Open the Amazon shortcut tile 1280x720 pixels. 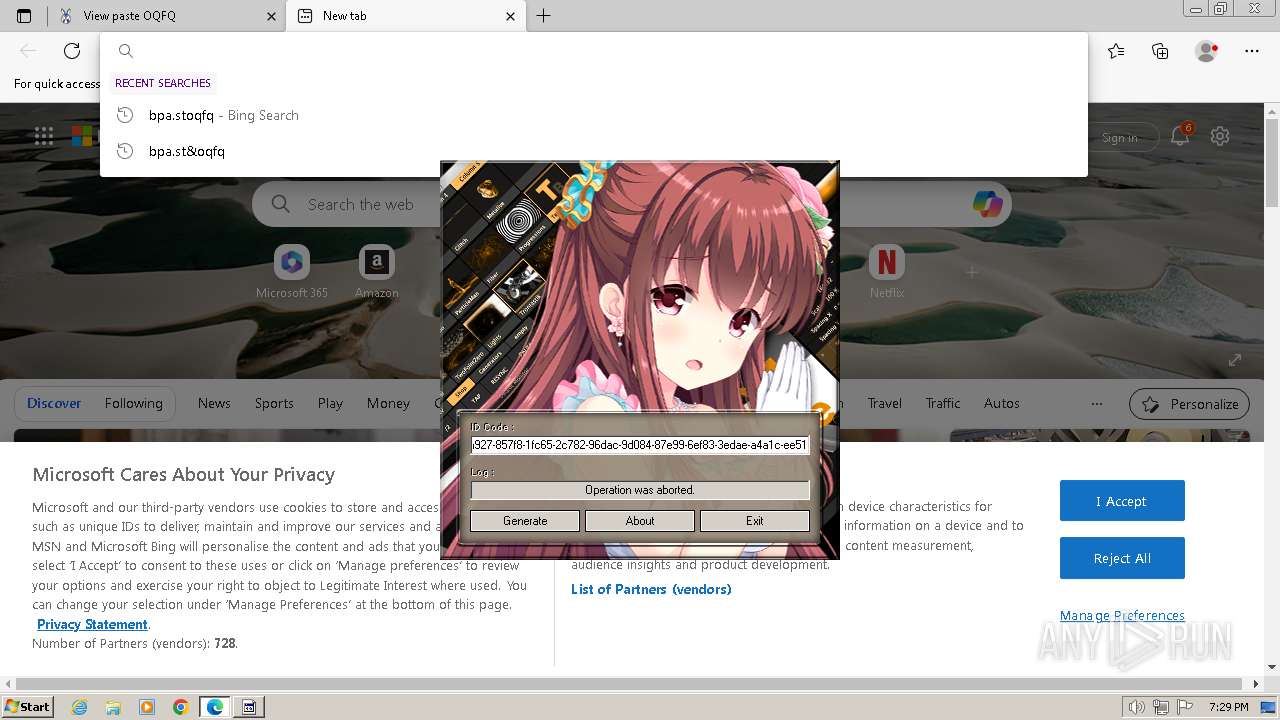[376, 272]
